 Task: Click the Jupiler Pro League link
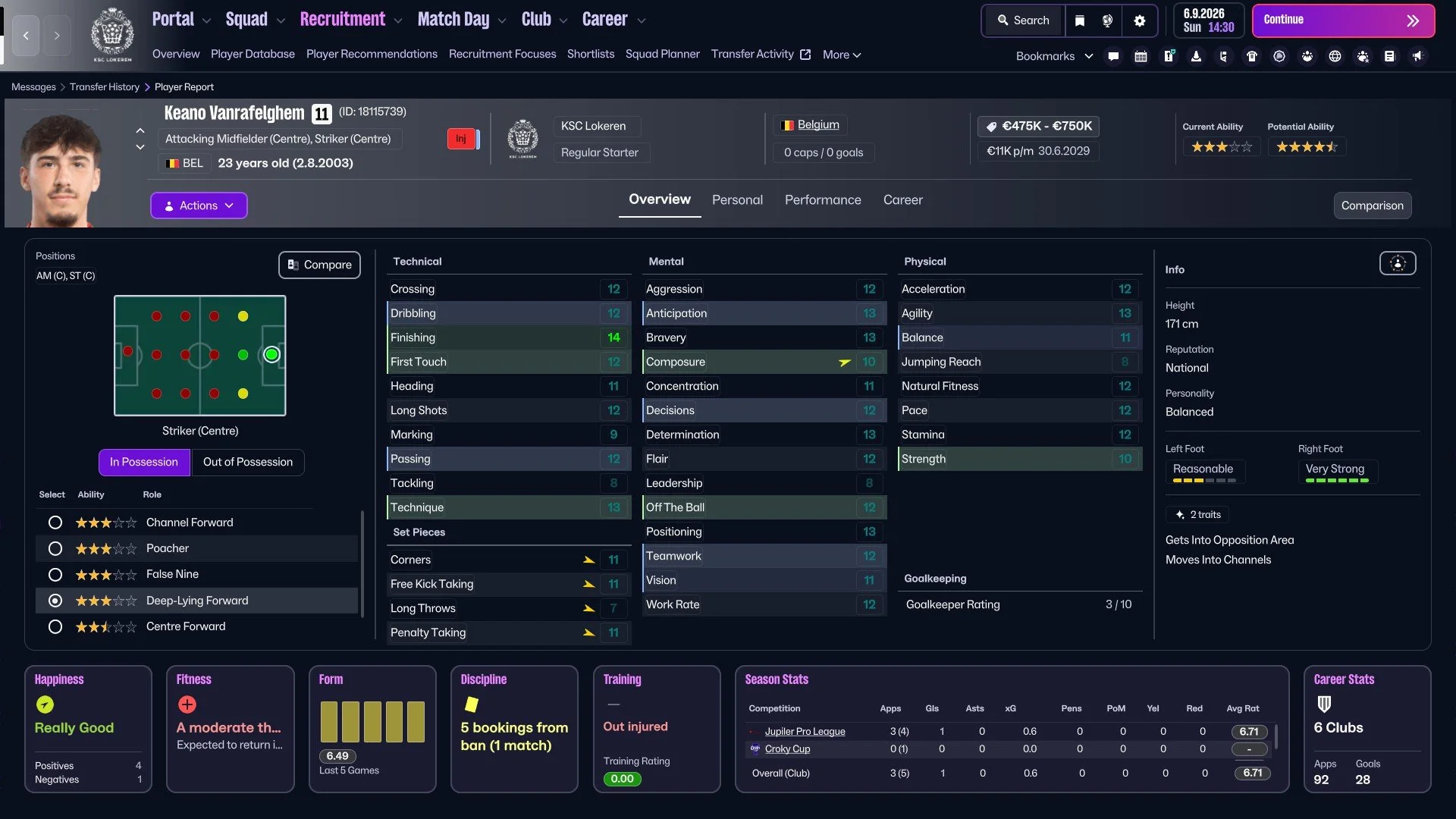(805, 732)
